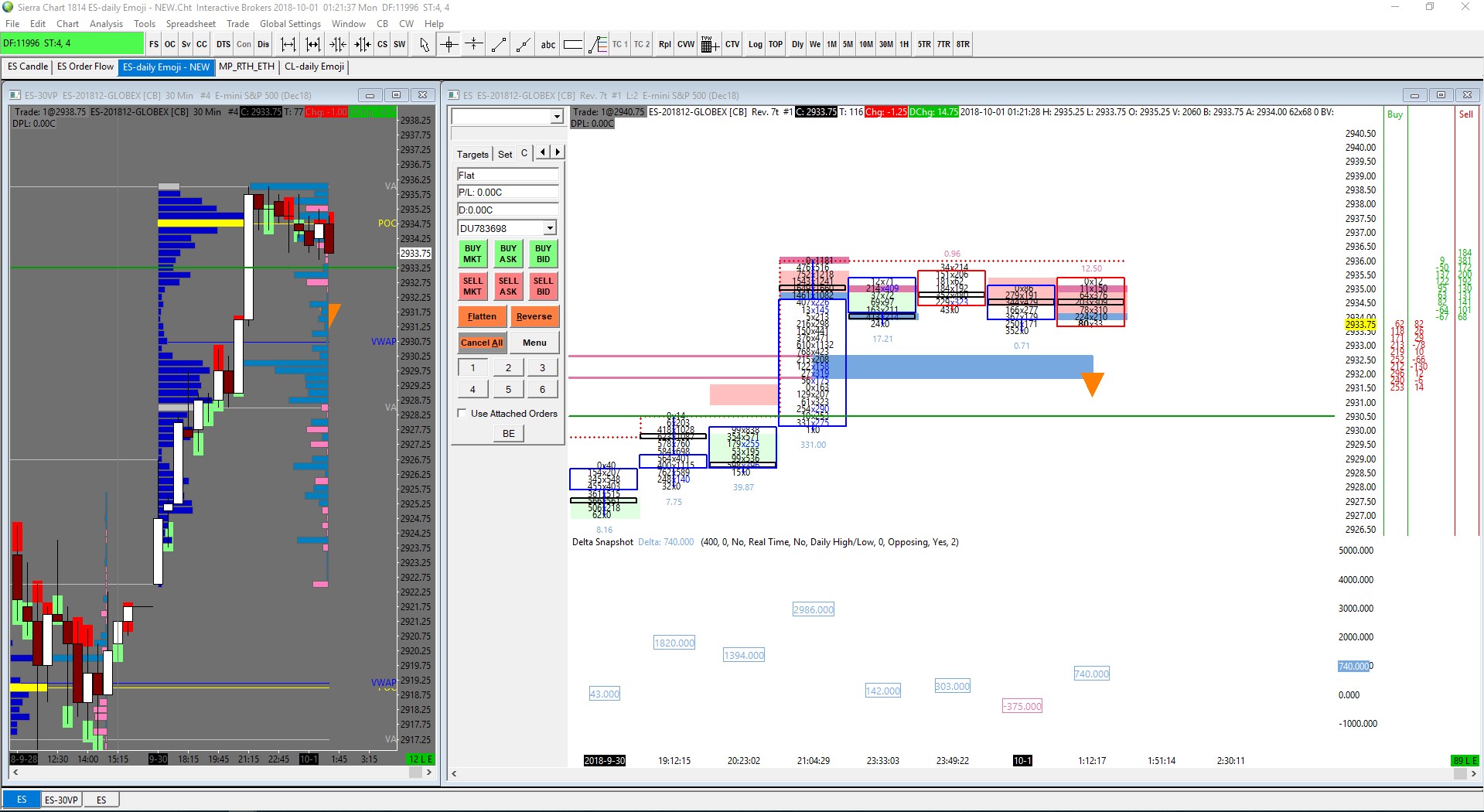Click the Sv toolbar button
Viewport: 1484px width, 812px height.
click(186, 44)
